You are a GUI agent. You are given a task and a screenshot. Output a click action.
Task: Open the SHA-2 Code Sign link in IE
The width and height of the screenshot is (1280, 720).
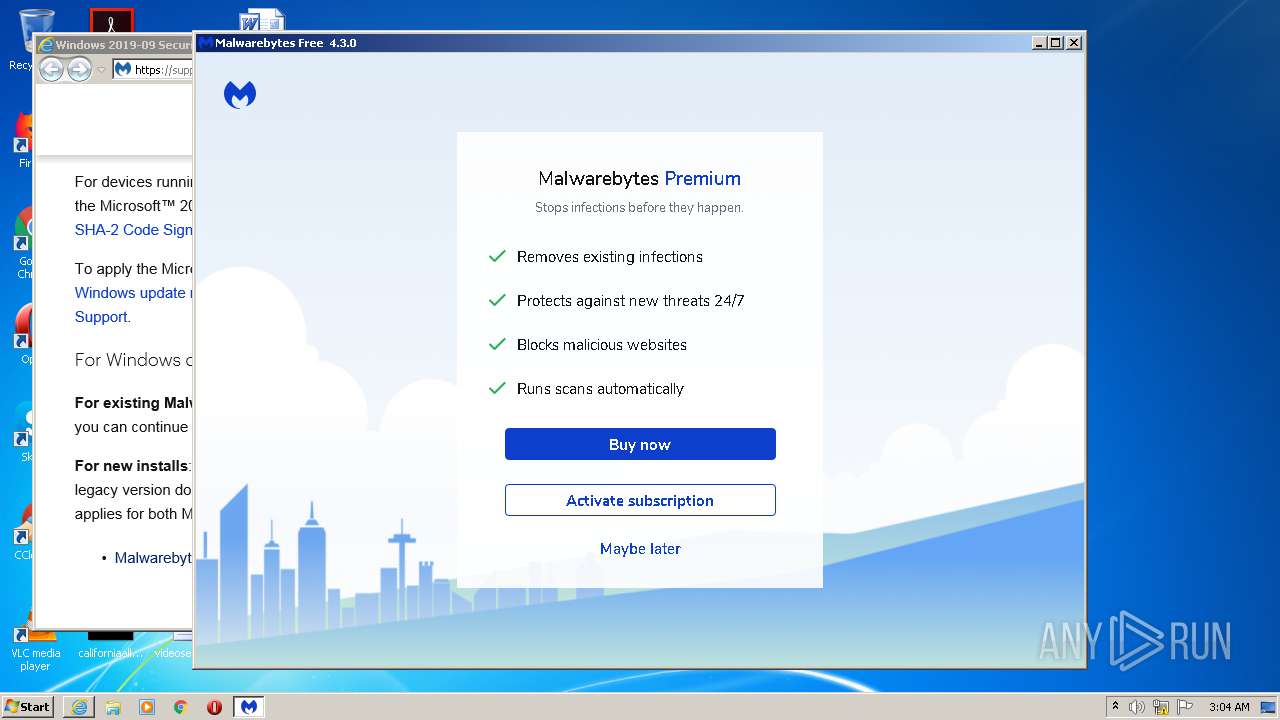pos(133,230)
